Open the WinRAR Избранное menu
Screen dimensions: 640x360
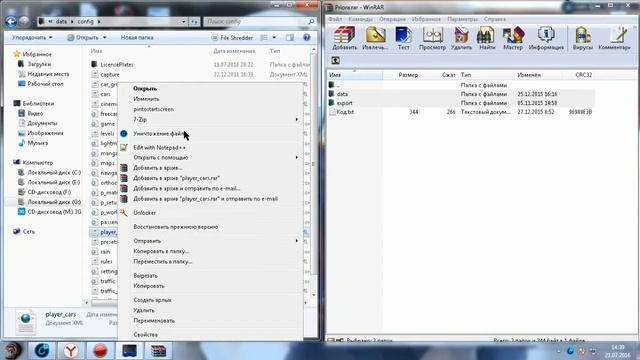[426, 19]
